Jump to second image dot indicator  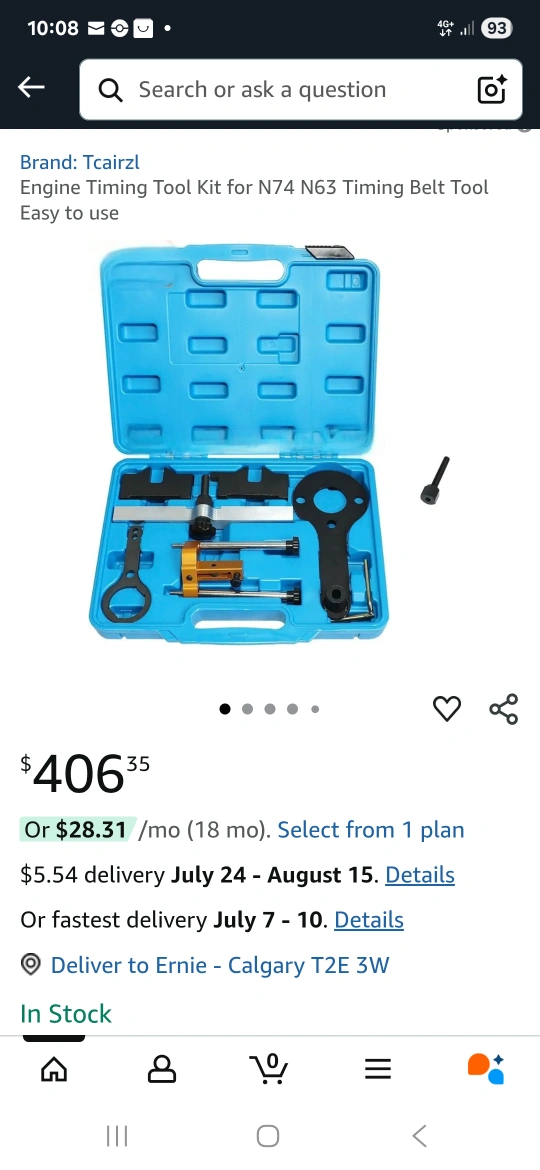(248, 709)
